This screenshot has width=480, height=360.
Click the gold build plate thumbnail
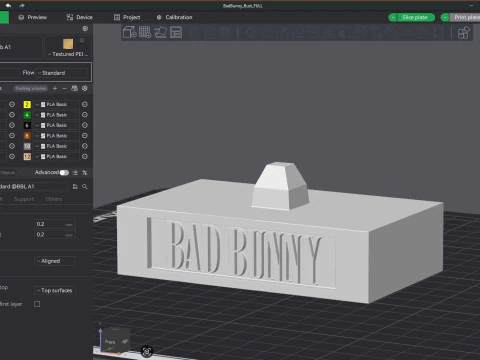68,44
